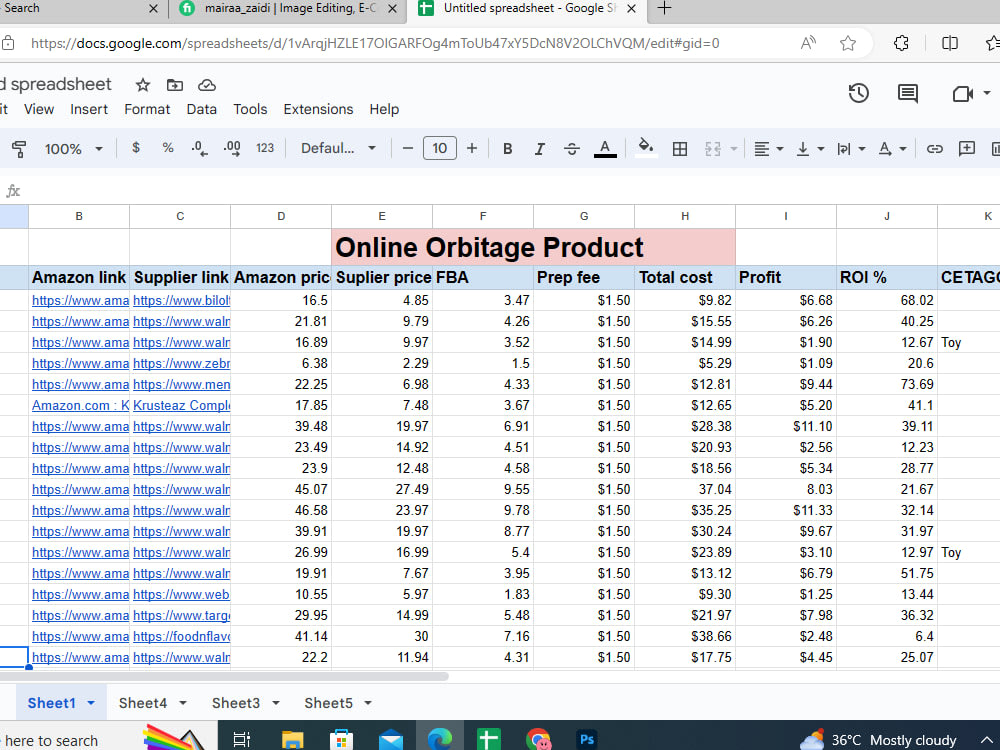The height and width of the screenshot is (750, 1000).
Task: Toggle strikethrough formatting
Action: click(571, 149)
